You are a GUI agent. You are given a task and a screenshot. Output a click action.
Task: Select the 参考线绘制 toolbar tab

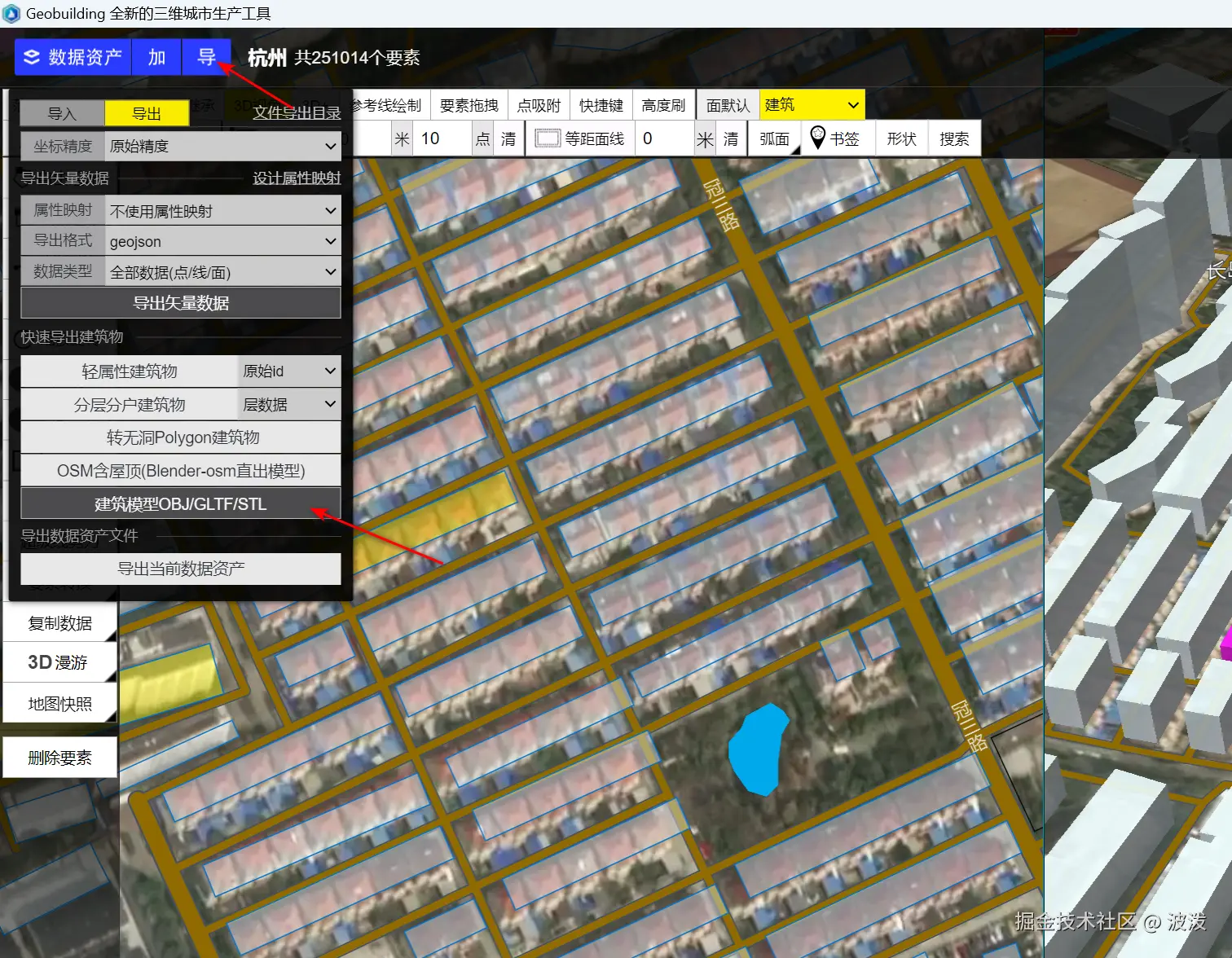pyautogui.click(x=388, y=105)
